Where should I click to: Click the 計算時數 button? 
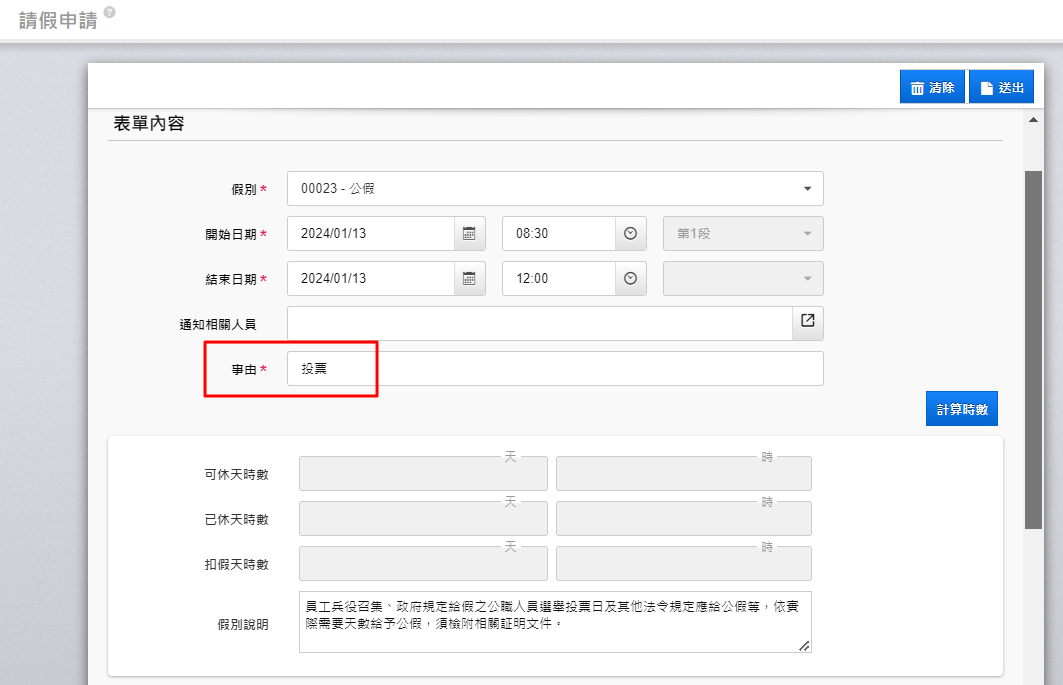point(961,409)
